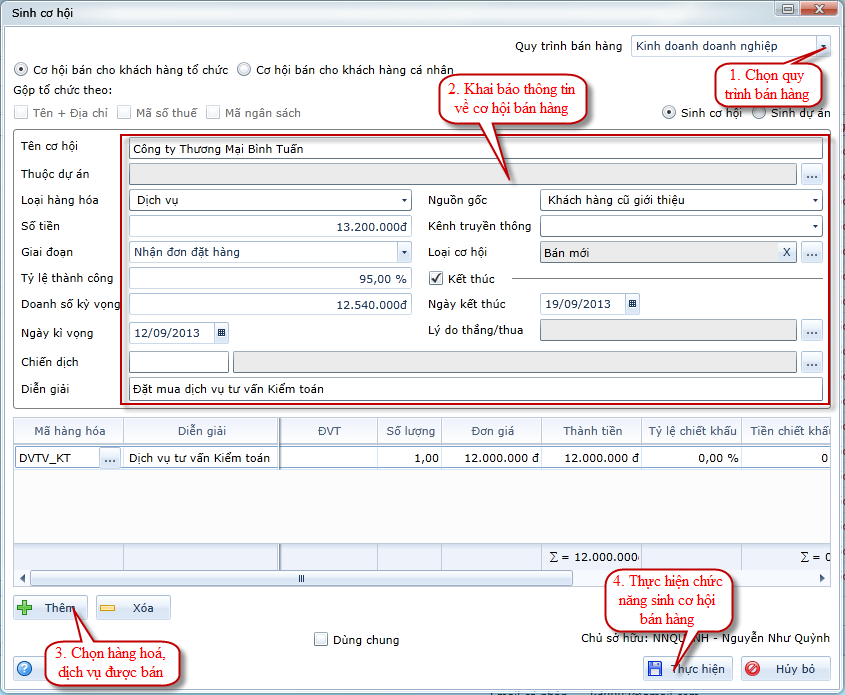Open the Ngày kì vọng calendar picker
845x695 pixels.
(221, 331)
